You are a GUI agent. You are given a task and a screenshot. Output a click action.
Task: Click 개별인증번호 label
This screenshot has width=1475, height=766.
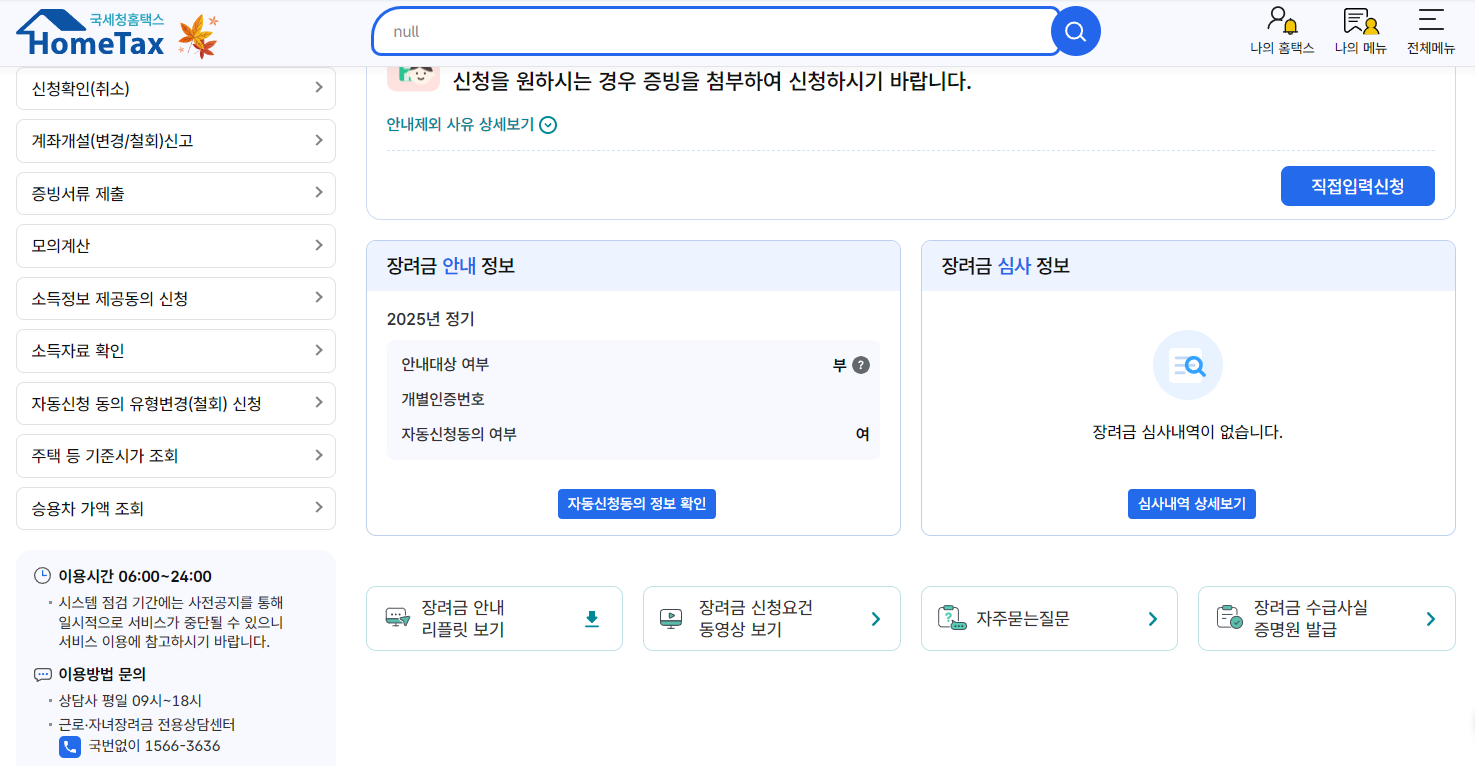pyautogui.click(x=443, y=399)
